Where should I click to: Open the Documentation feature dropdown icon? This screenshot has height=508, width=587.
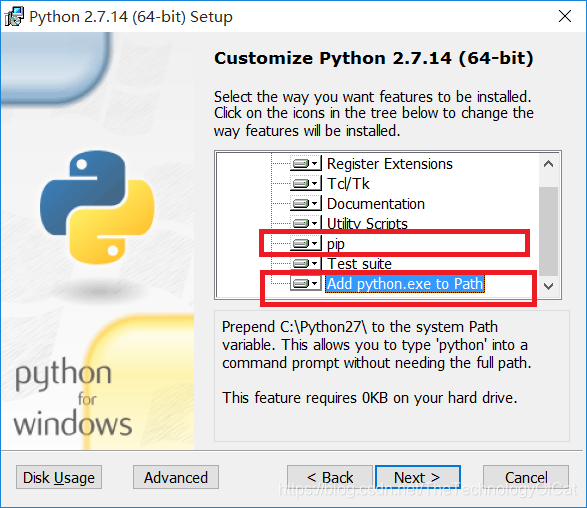click(306, 204)
